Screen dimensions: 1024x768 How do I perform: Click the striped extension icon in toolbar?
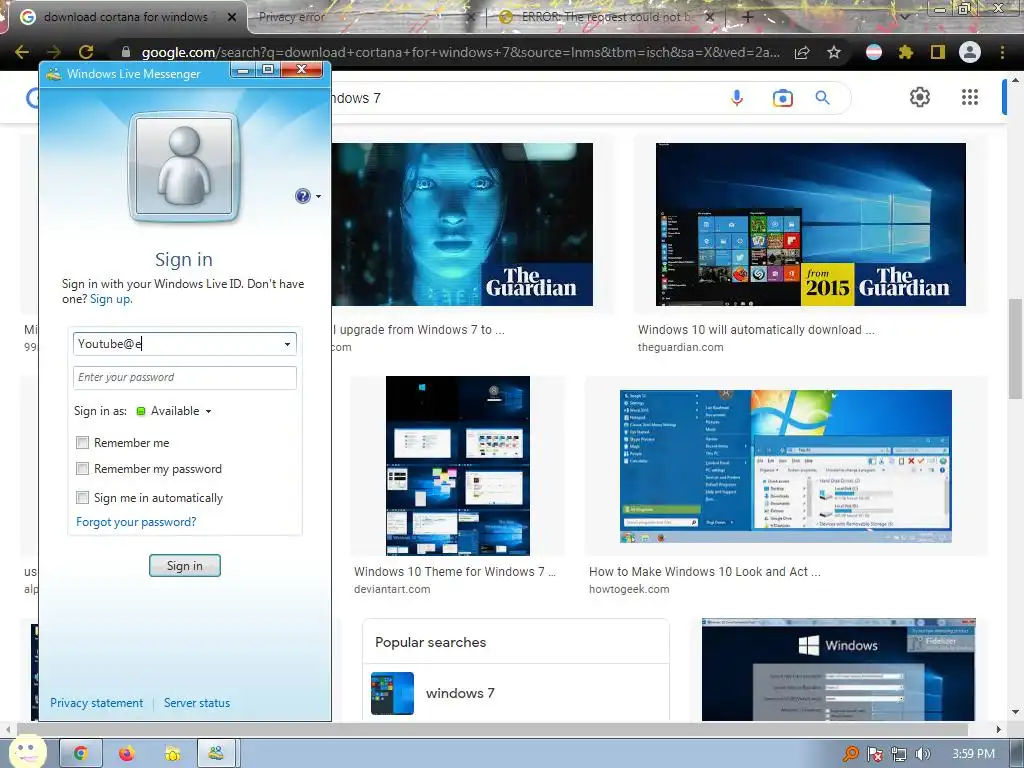click(x=874, y=52)
